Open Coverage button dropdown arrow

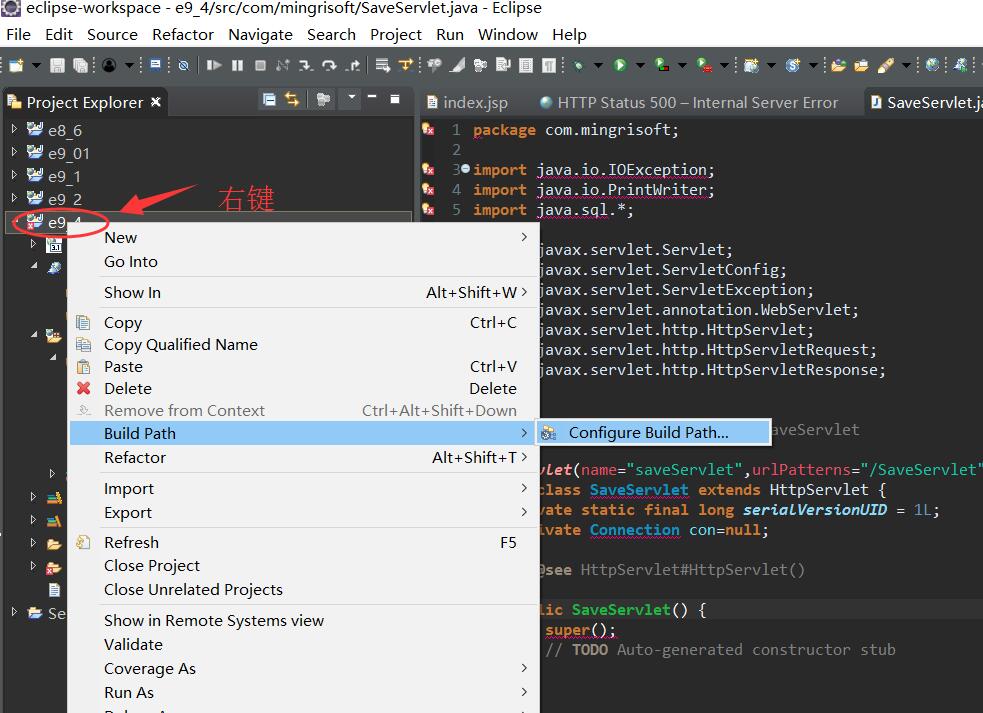[682, 65]
